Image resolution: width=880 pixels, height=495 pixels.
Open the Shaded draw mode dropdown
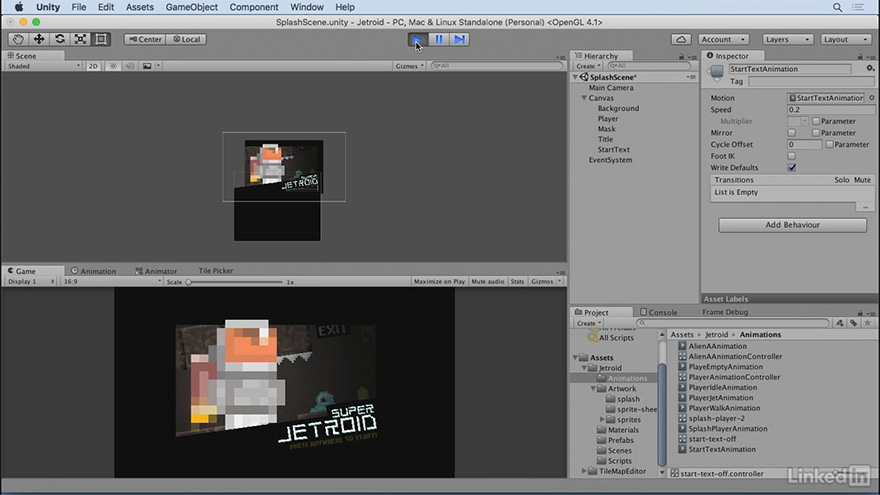(x=43, y=66)
